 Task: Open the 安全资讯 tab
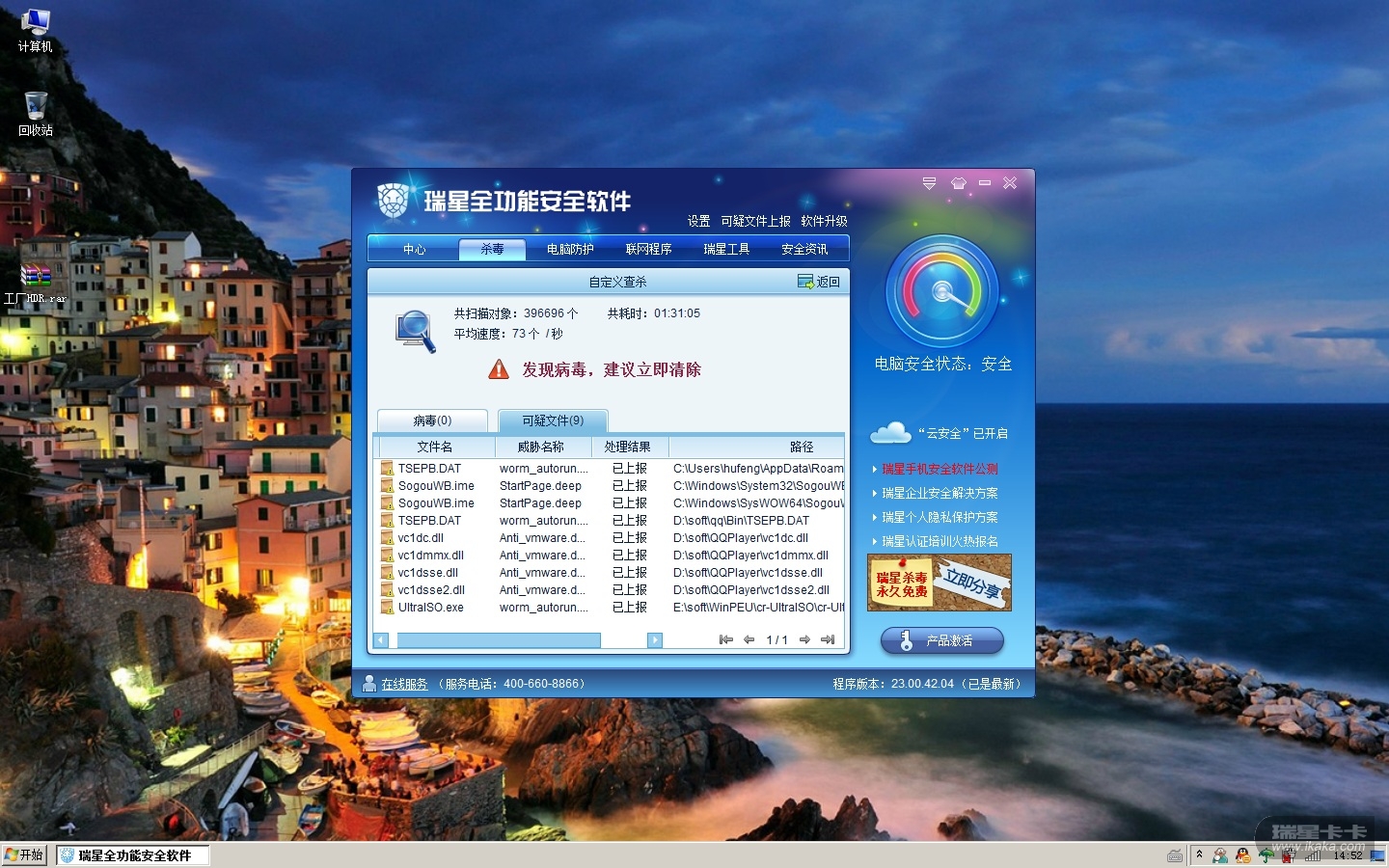[804, 249]
